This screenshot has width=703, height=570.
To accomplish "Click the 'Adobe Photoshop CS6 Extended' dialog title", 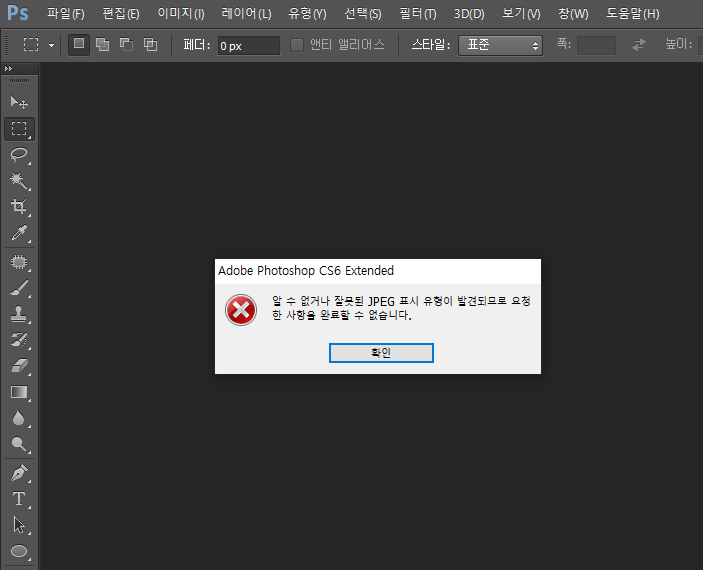I will [x=306, y=271].
